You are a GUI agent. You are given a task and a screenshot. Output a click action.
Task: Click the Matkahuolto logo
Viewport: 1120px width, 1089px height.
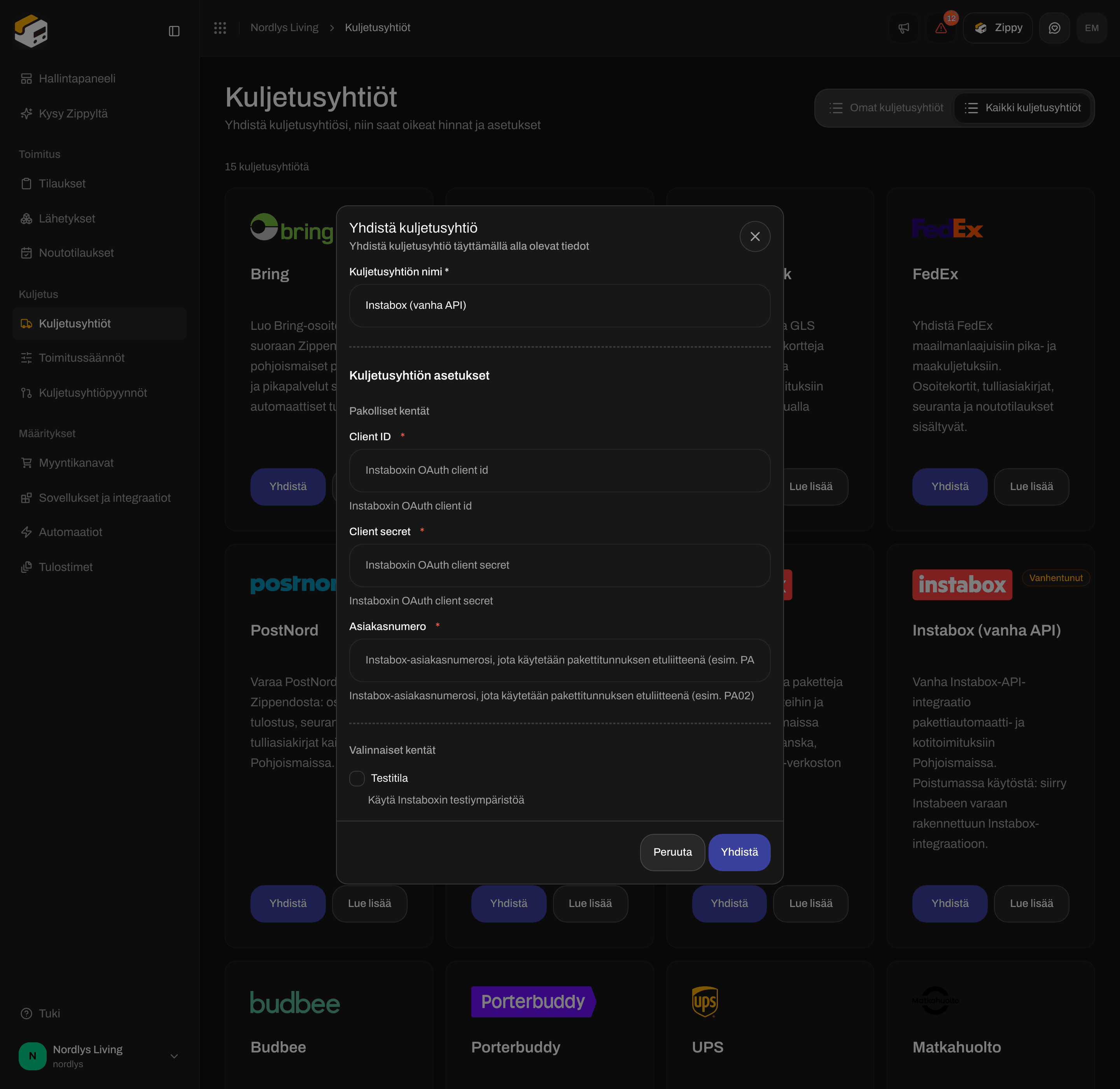pyautogui.click(x=935, y=1000)
